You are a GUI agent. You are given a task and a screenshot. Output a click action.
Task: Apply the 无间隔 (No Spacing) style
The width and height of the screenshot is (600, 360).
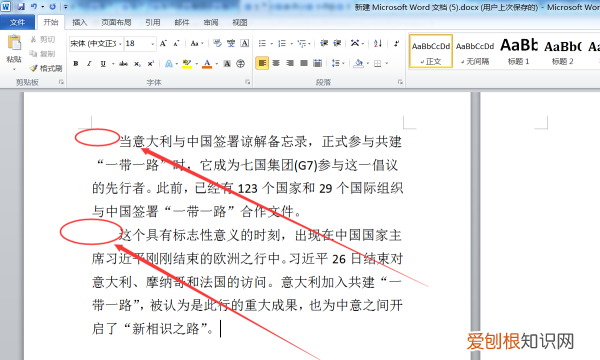(x=475, y=51)
